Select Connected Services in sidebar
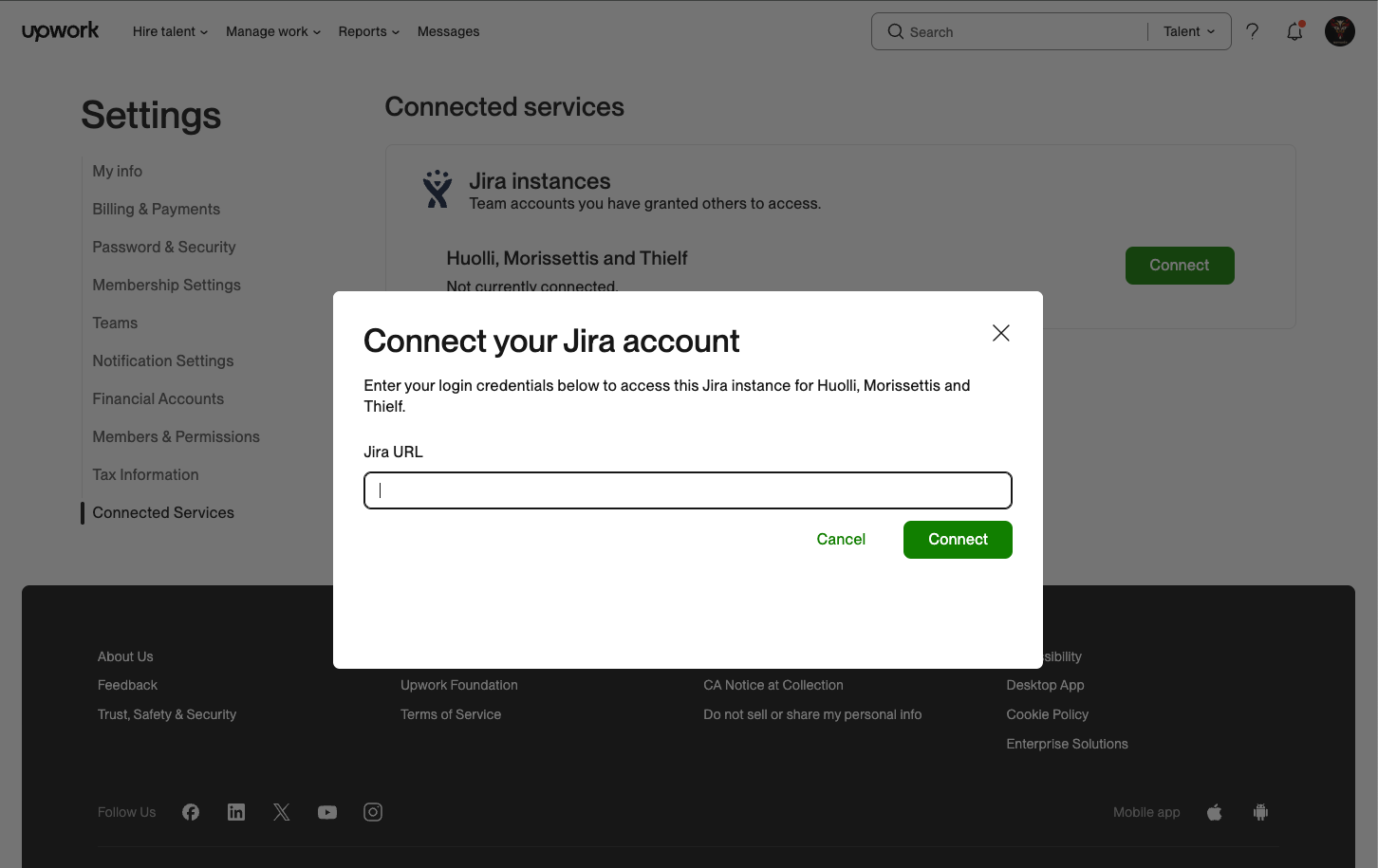The width and height of the screenshot is (1378, 868). (x=163, y=513)
